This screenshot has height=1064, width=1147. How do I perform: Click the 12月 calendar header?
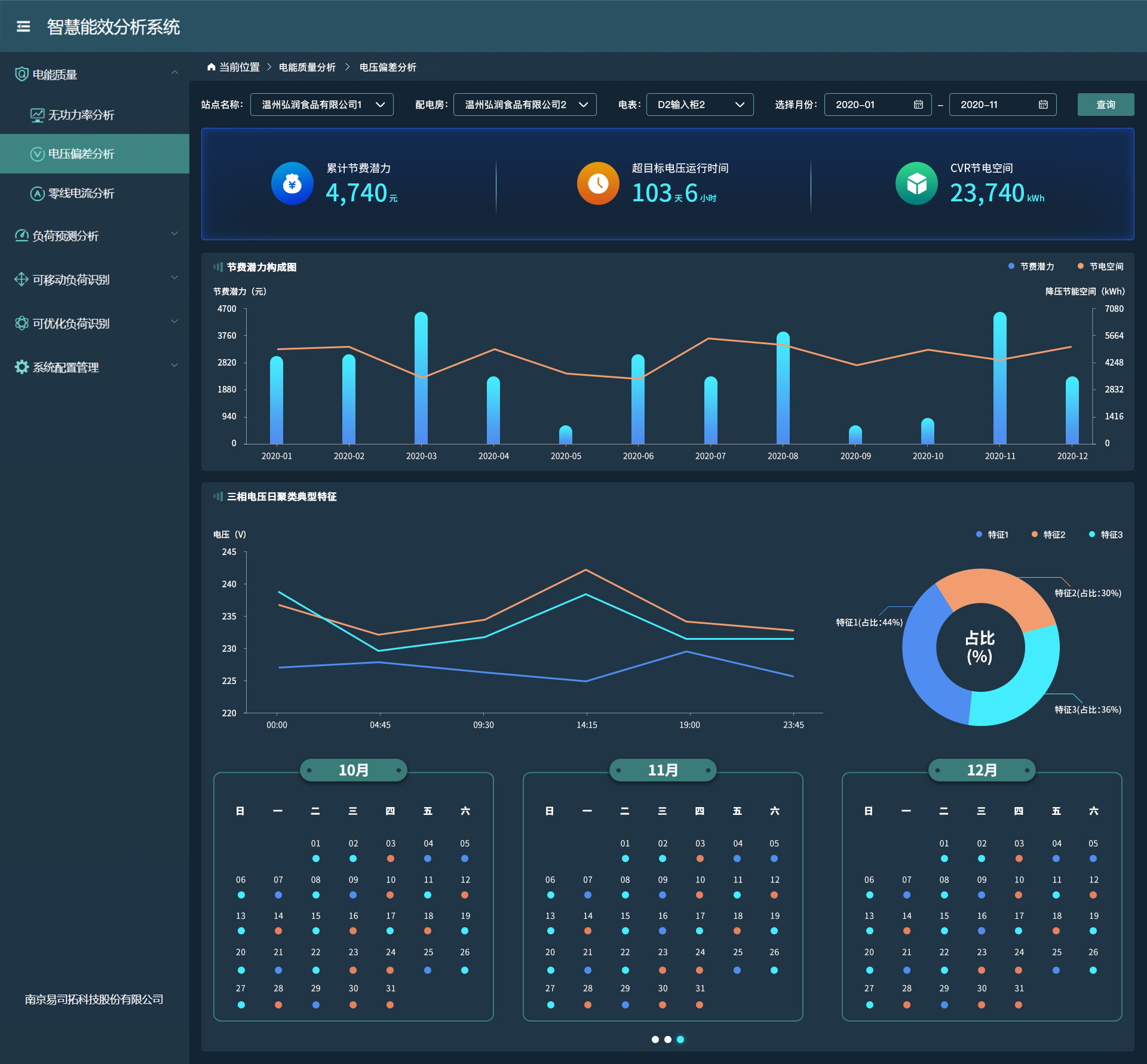tap(982, 770)
